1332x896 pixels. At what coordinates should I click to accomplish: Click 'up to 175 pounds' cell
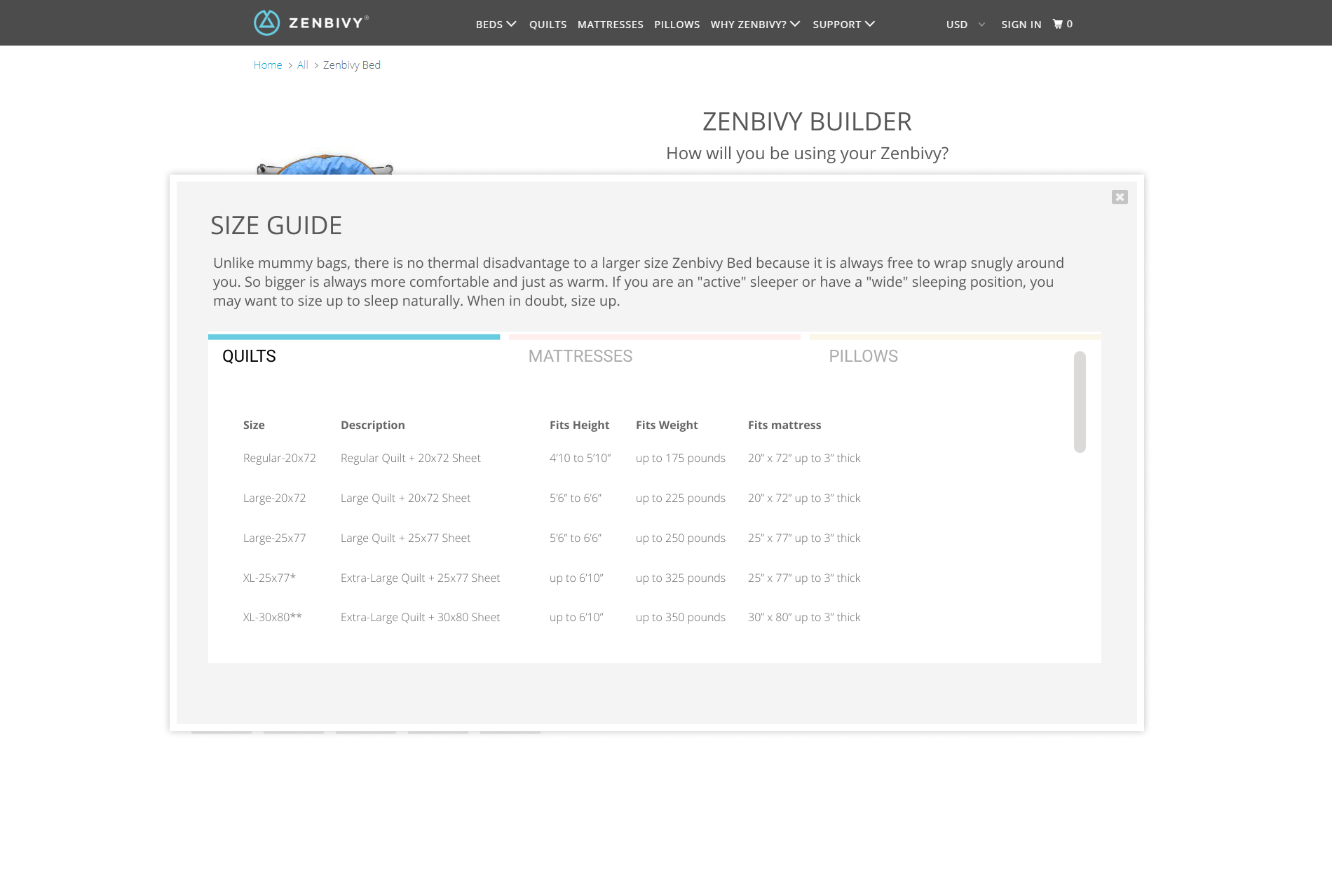click(680, 458)
